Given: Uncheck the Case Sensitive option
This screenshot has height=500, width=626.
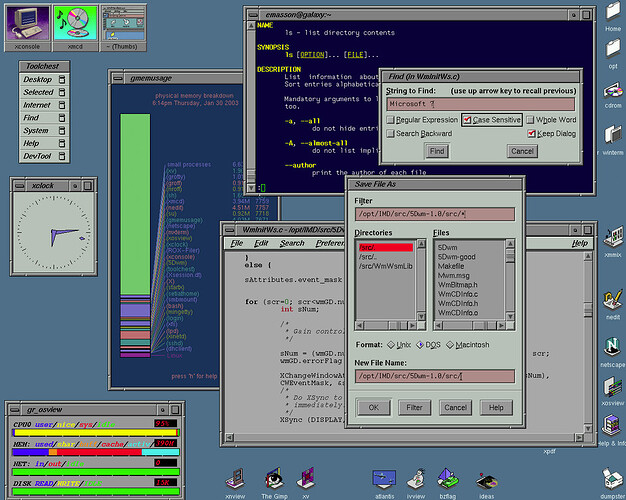Looking at the screenshot, I should (x=468, y=120).
